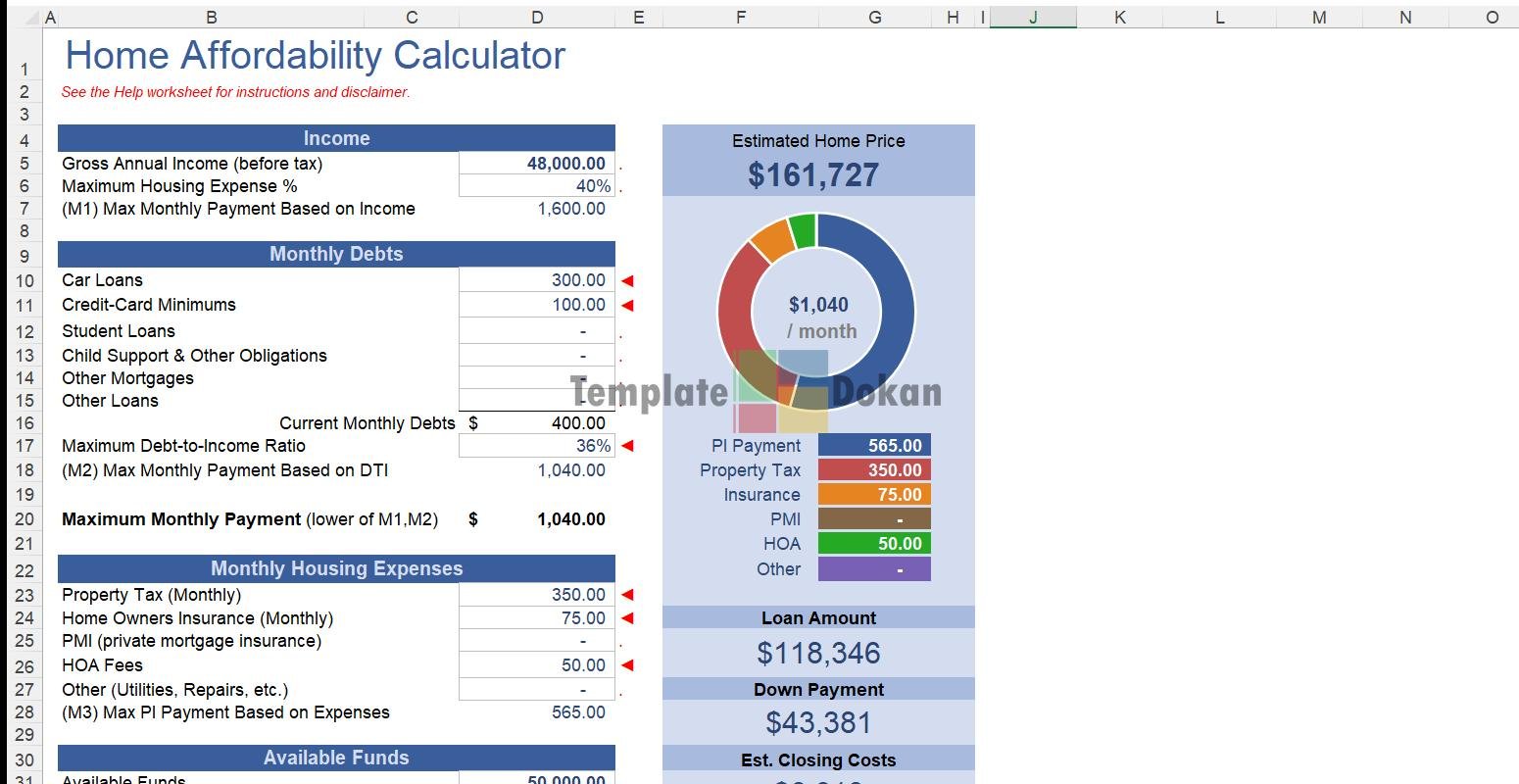
Task: Click the red marker next to Debt-to-Income Ratio
Action: point(628,446)
